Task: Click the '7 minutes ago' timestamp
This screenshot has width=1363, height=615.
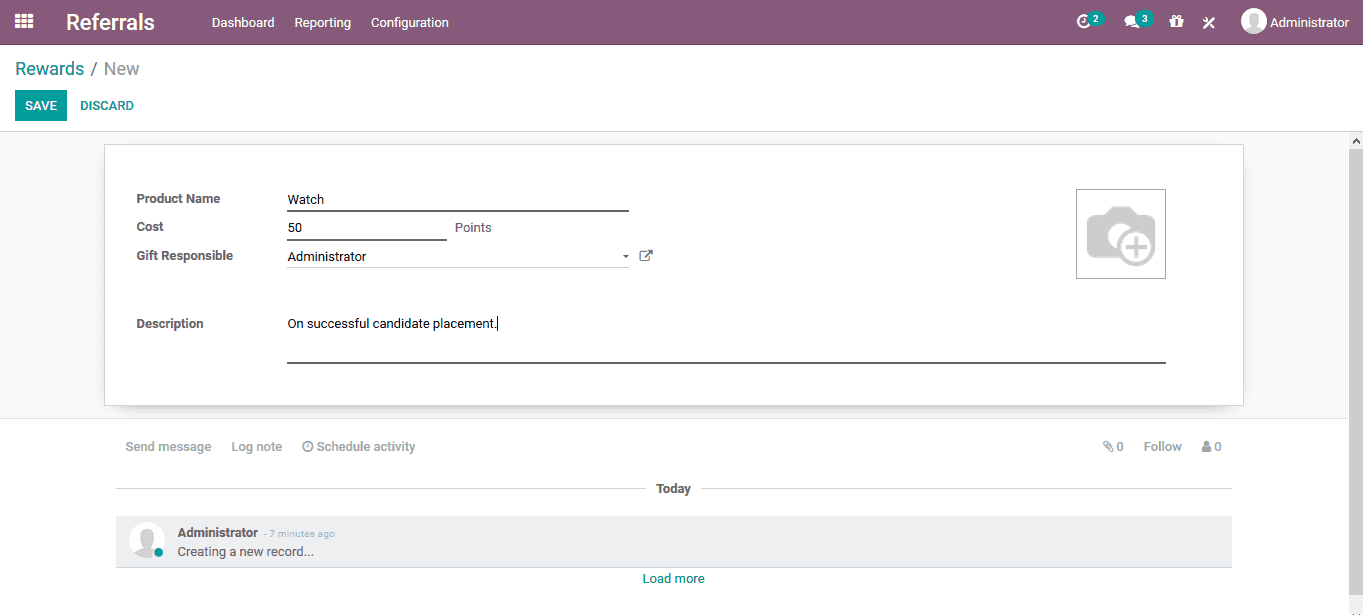Action: point(302,534)
